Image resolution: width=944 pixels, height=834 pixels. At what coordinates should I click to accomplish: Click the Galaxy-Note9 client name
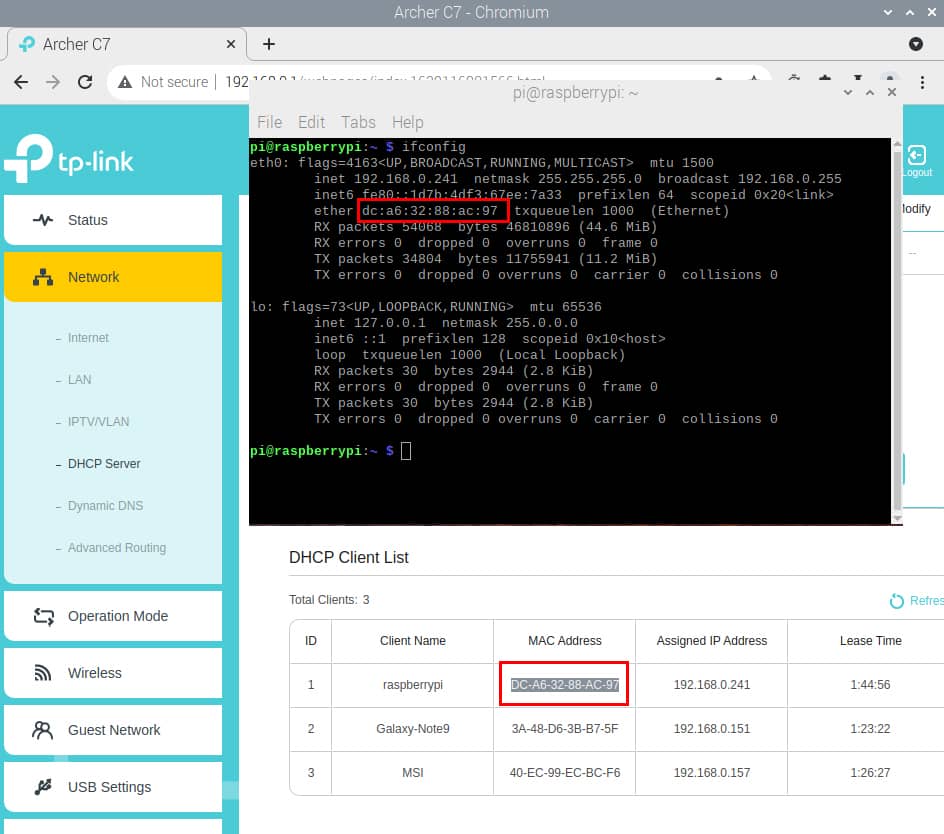click(x=412, y=729)
